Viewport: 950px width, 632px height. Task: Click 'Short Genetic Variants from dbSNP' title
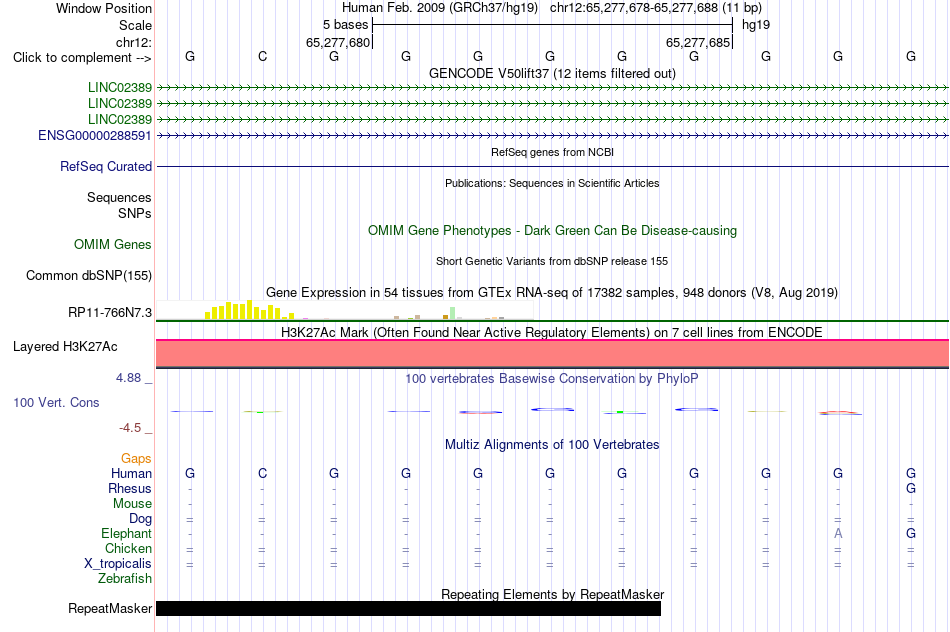(x=552, y=261)
